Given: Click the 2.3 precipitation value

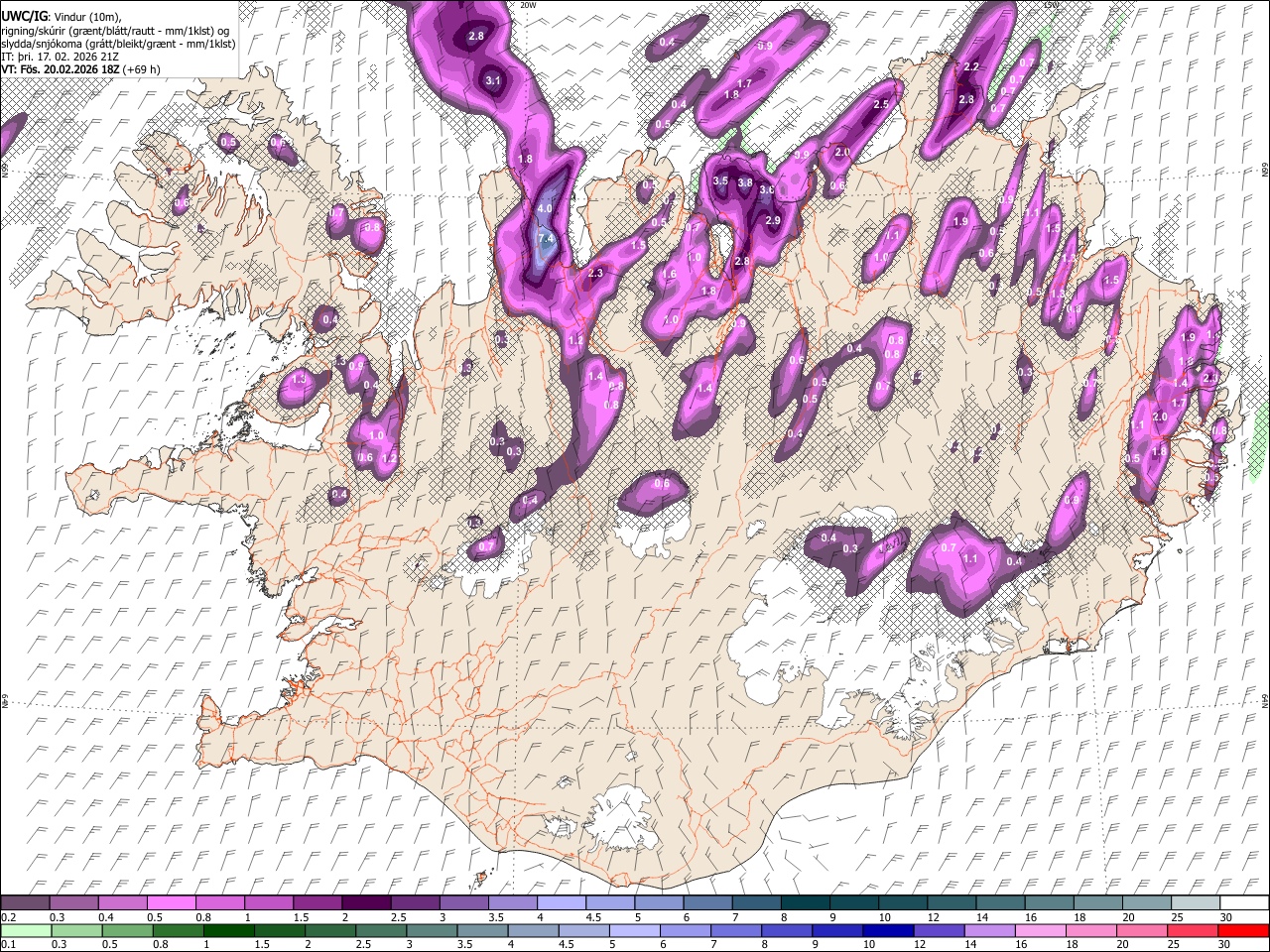Looking at the screenshot, I should click(x=595, y=274).
